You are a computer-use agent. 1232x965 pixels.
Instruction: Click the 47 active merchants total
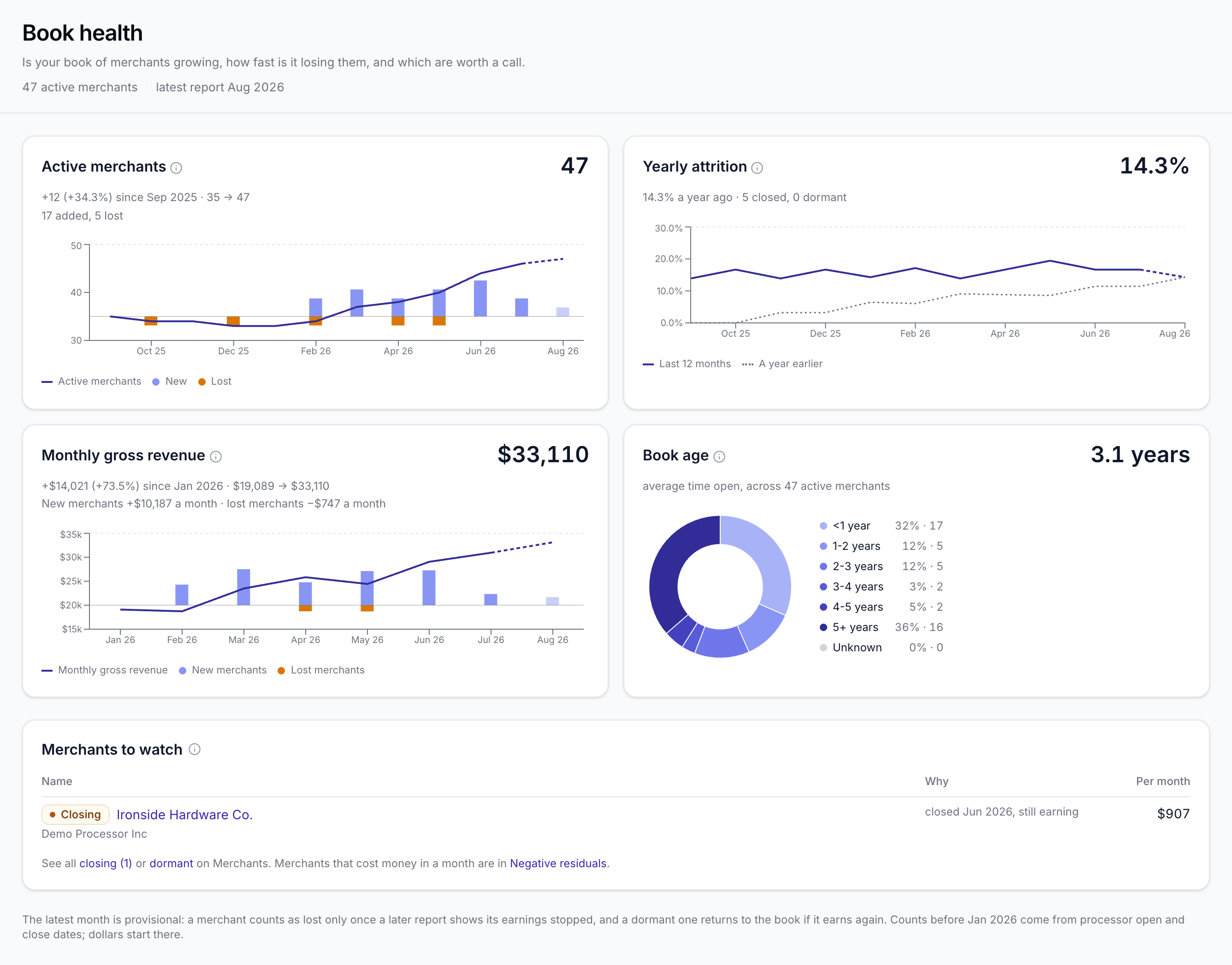pyautogui.click(x=574, y=166)
